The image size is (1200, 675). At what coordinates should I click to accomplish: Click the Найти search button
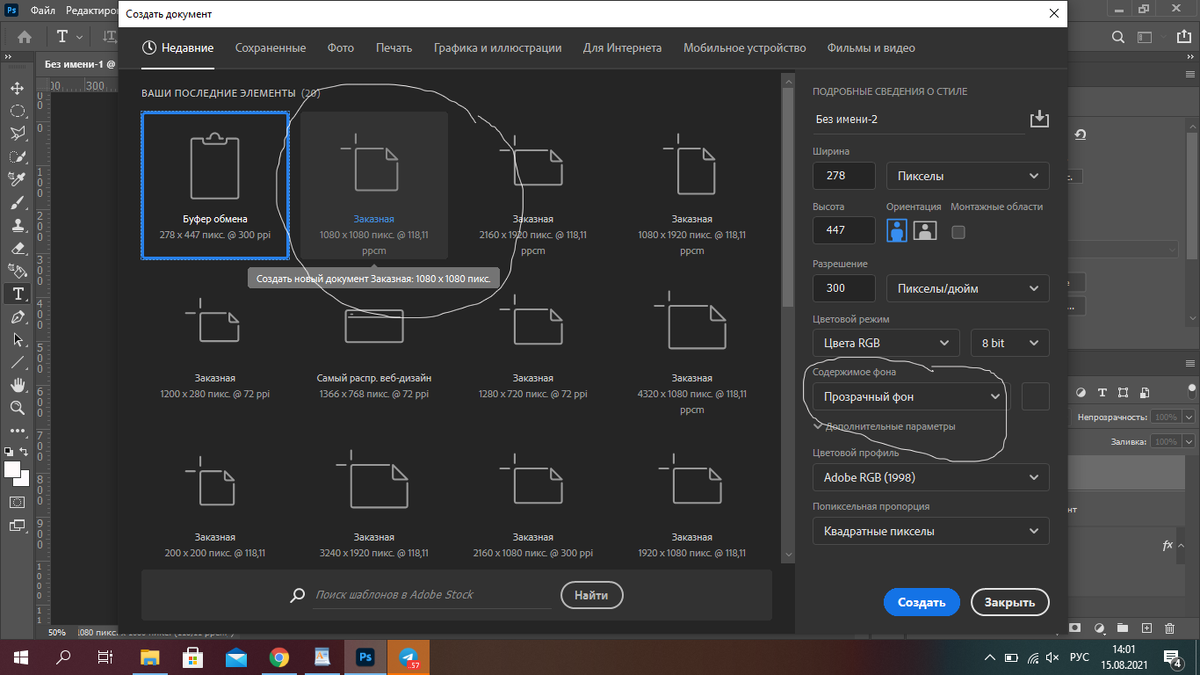pos(591,595)
